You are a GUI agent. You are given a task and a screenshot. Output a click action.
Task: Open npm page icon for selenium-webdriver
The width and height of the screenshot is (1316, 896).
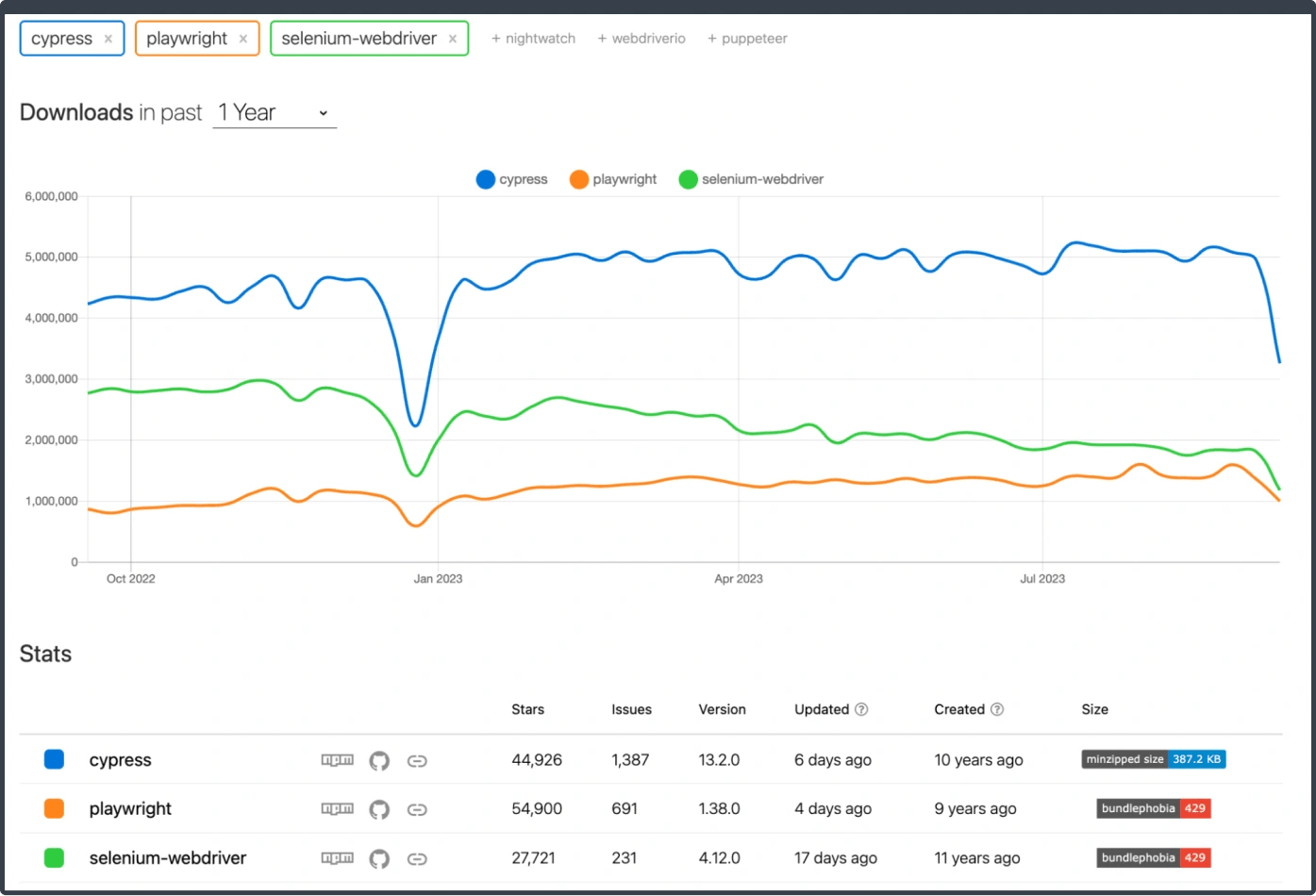(x=337, y=858)
